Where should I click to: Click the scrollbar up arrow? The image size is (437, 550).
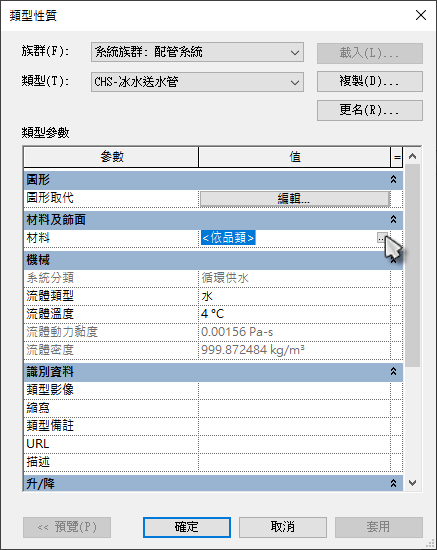(412, 156)
